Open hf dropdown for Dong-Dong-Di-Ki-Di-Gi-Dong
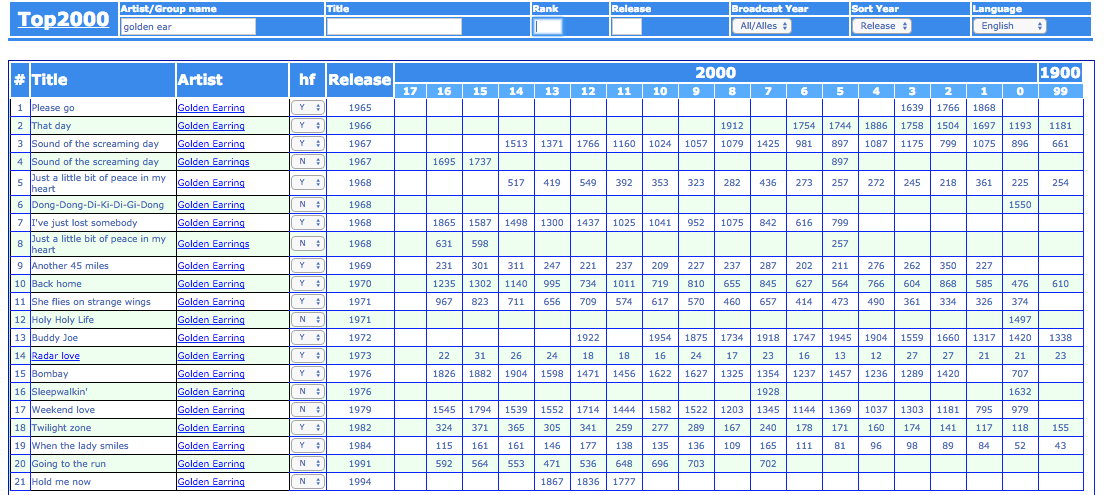The image size is (1104, 495). coord(308,205)
